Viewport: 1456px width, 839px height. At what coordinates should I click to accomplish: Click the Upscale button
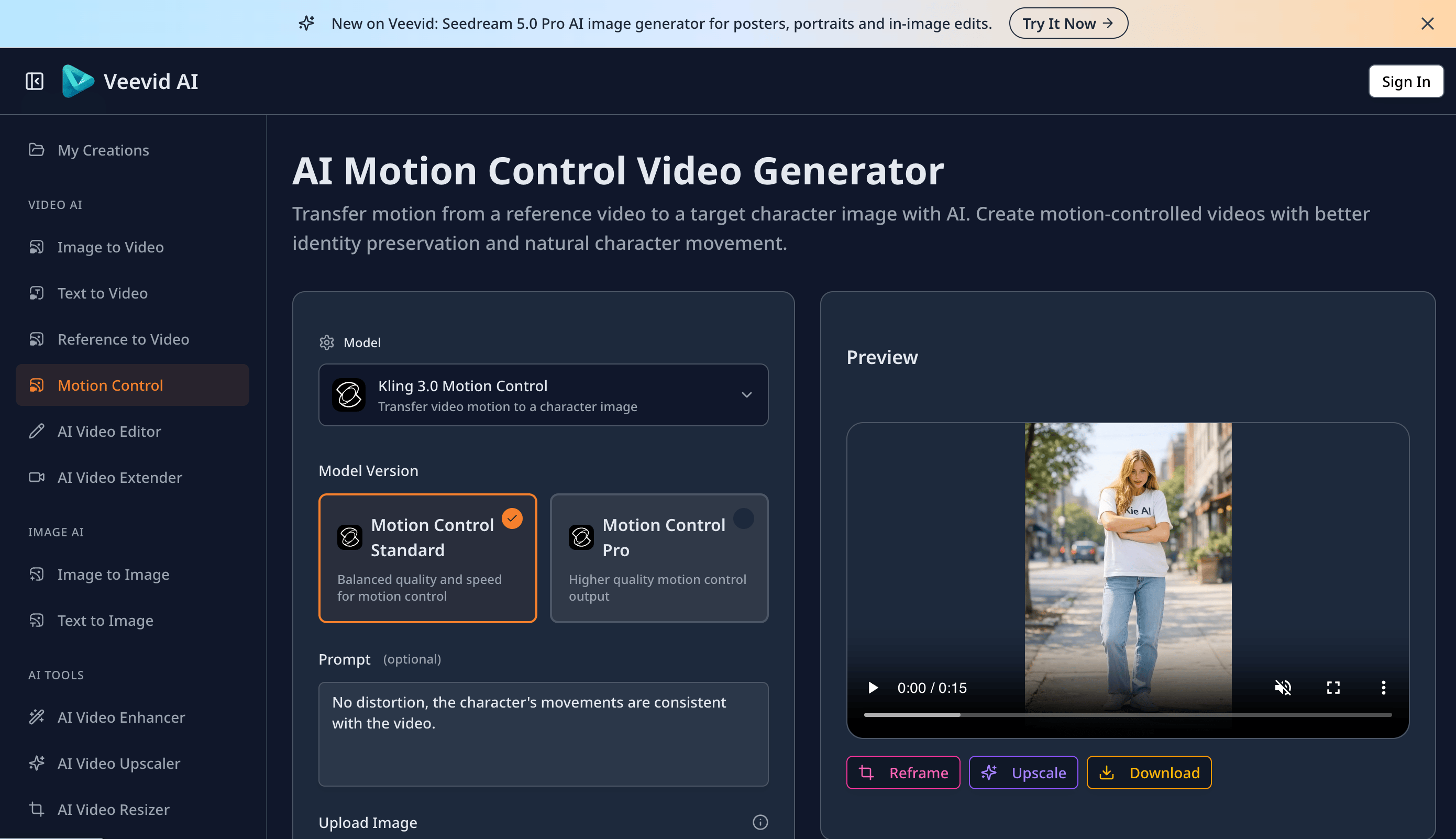pos(1023,772)
